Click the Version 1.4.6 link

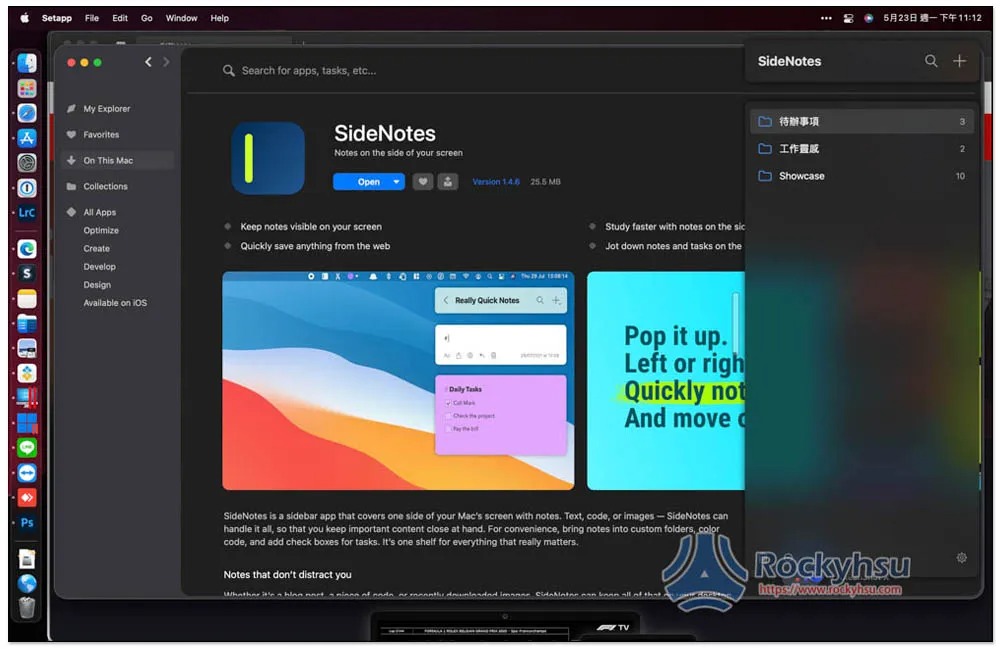495,181
